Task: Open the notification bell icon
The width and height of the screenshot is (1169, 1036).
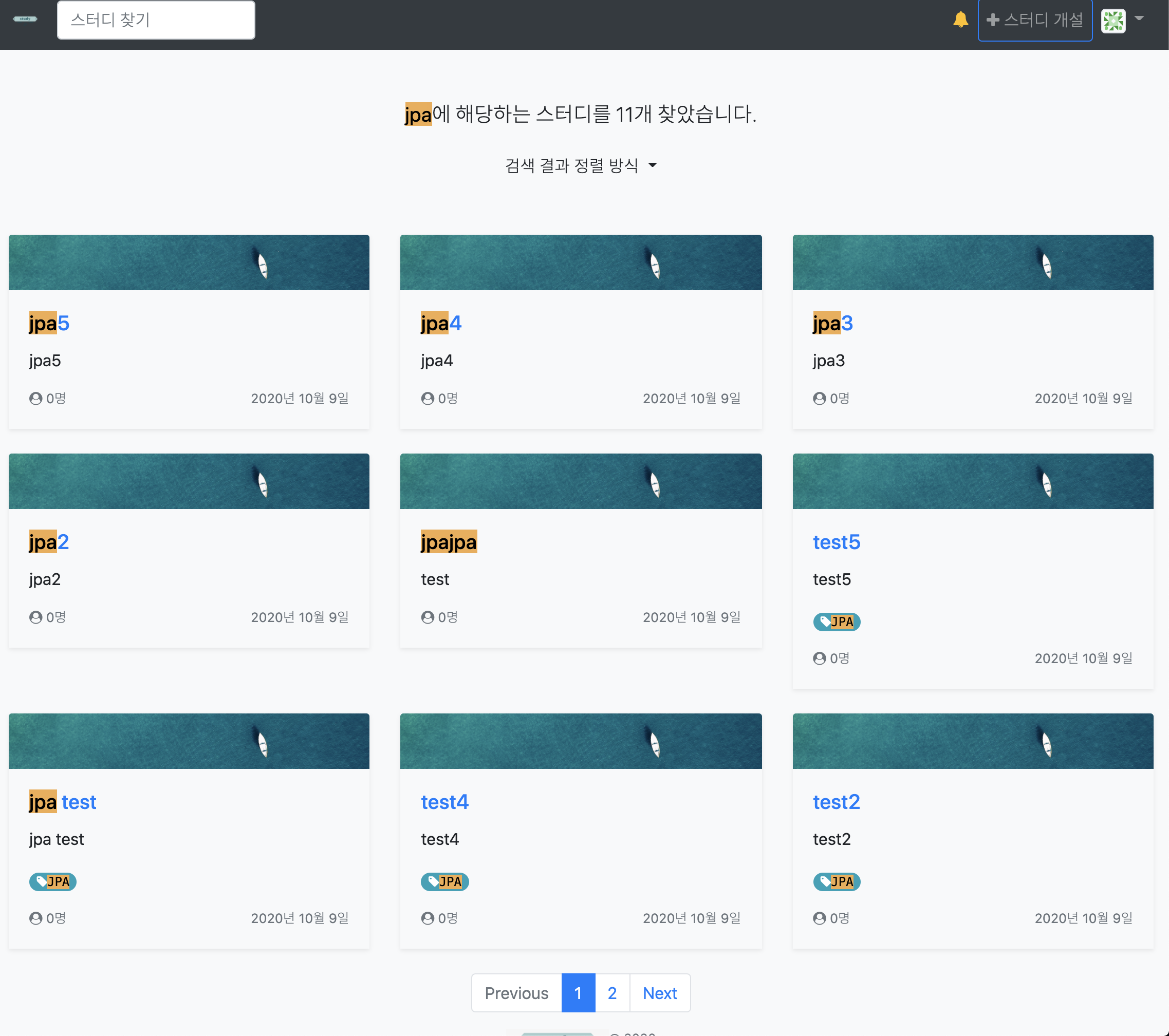Action: click(x=960, y=20)
